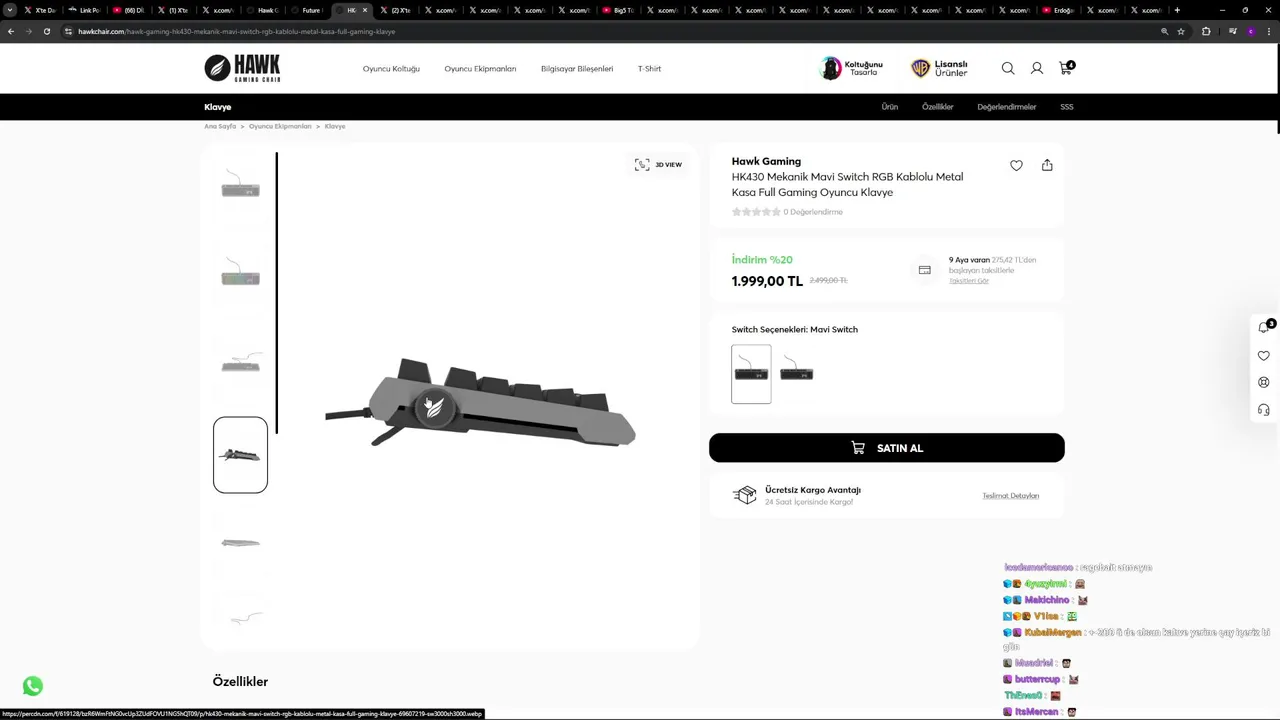Image resolution: width=1280 pixels, height=720 pixels.
Task: Switch to the Değerlendirmeler tab
Action: (1006, 107)
